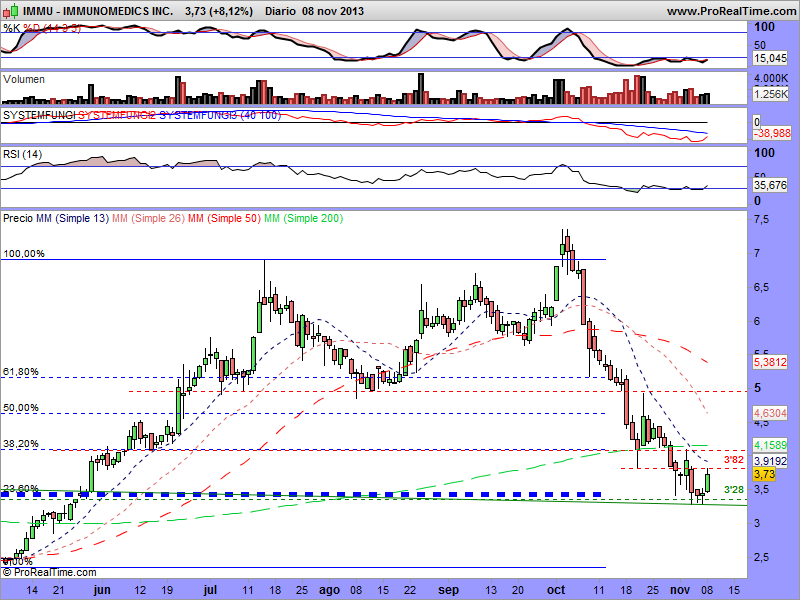800x600 pixels.
Task: Click the sep month label on time axis
Action: tap(448, 590)
